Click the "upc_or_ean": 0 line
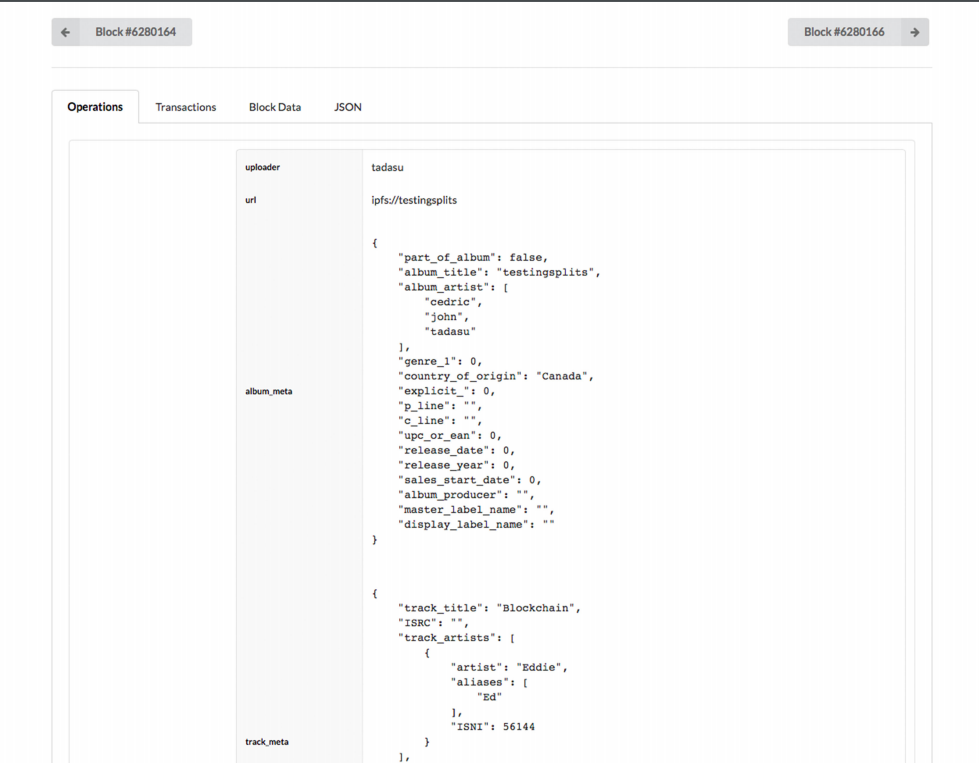979x763 pixels. click(450, 436)
